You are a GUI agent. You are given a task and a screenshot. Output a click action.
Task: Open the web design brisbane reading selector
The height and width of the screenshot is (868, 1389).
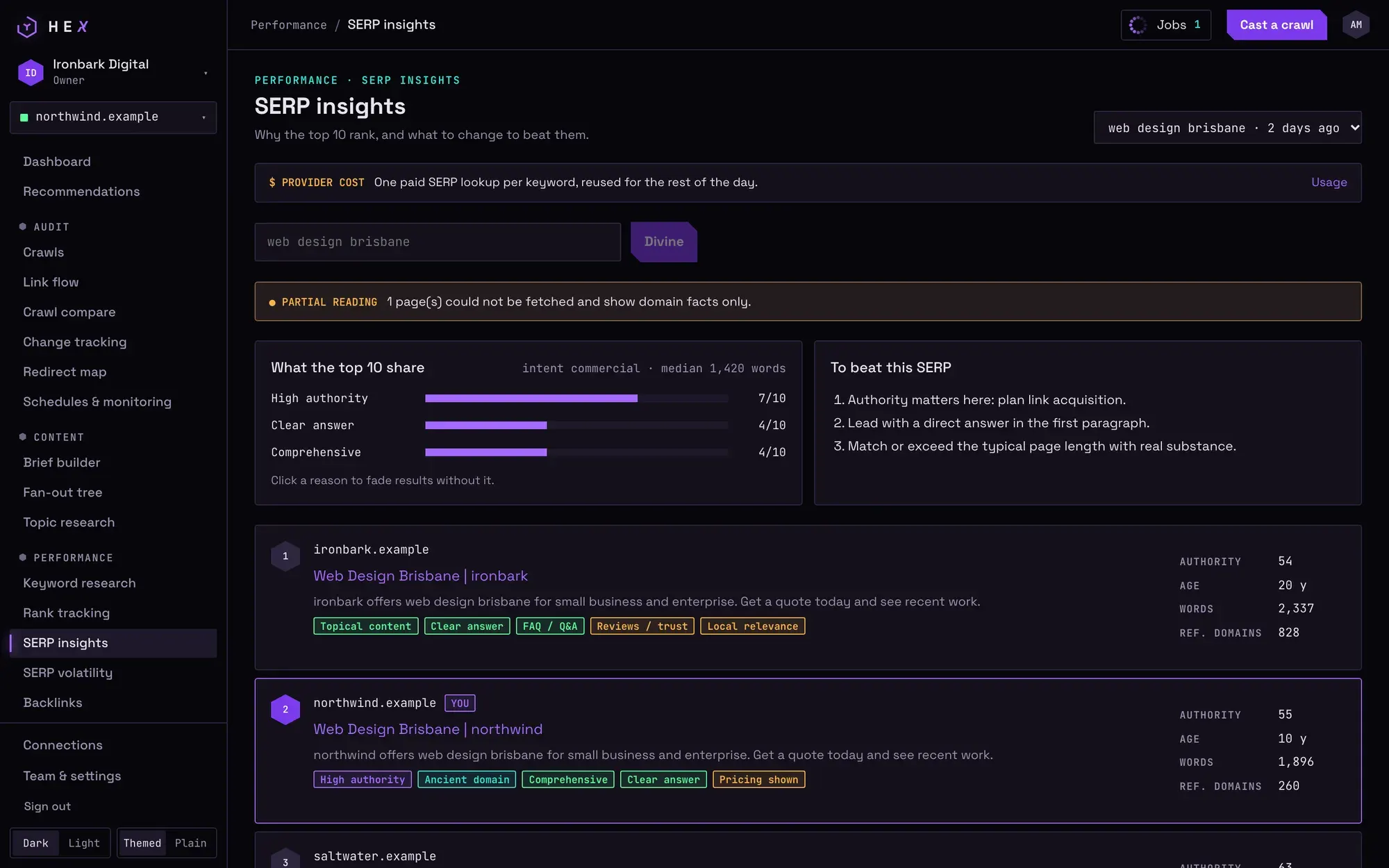pos(1227,128)
